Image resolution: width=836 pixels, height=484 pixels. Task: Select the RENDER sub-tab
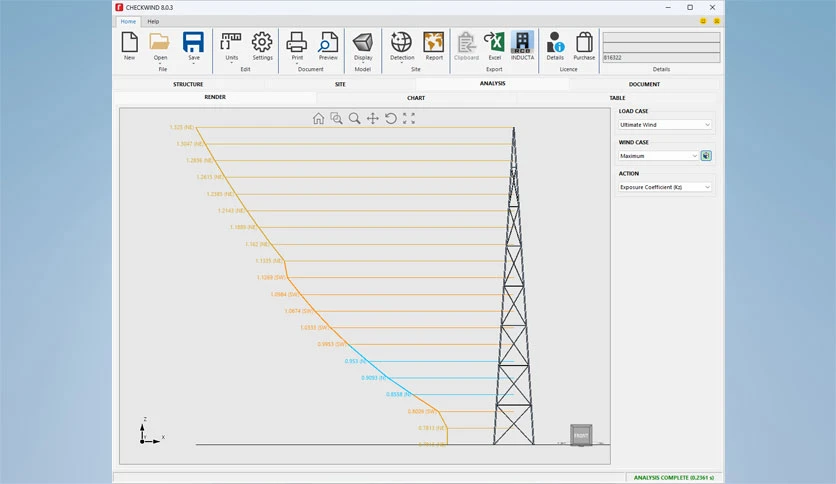point(215,97)
